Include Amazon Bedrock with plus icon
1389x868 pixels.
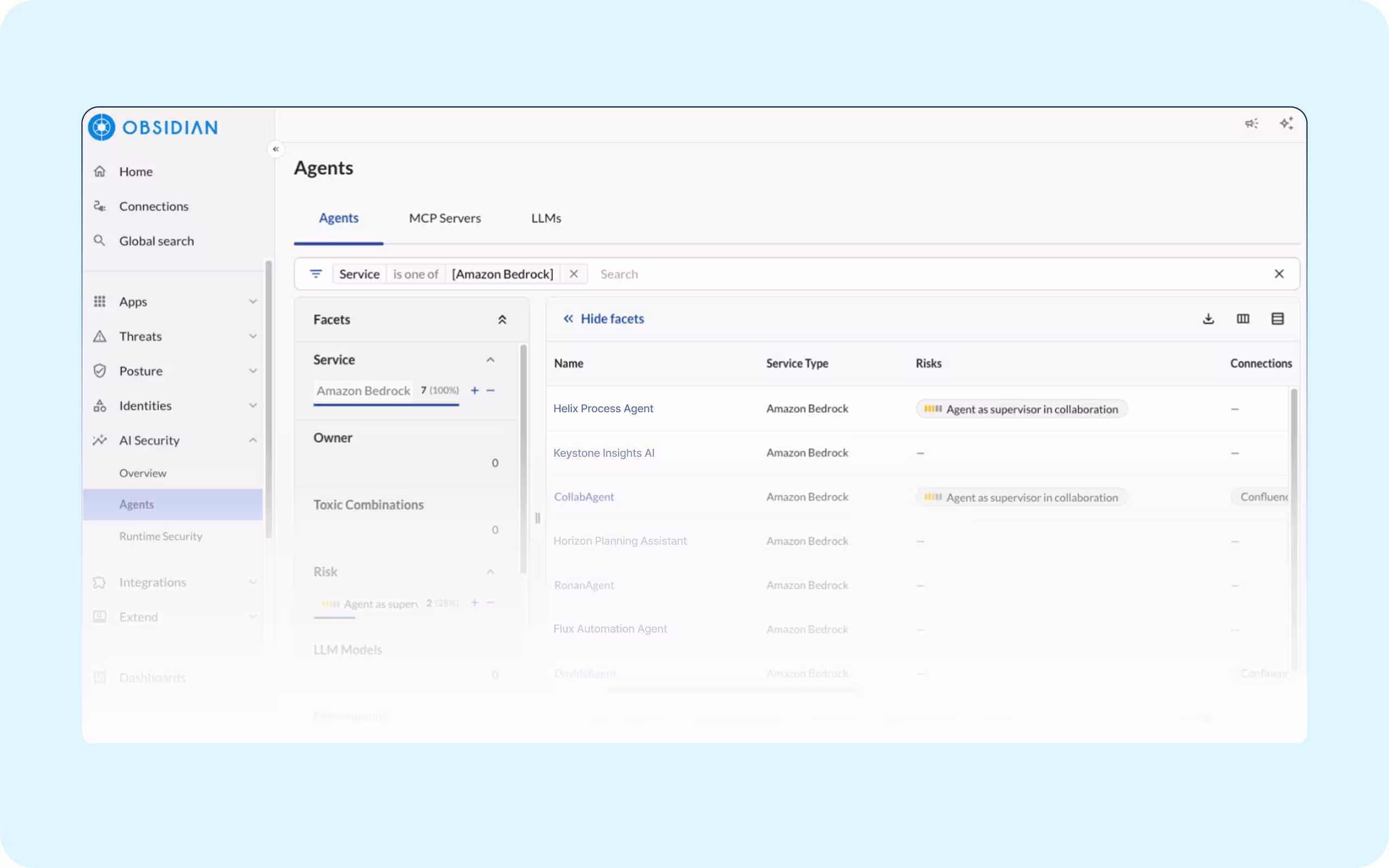475,391
